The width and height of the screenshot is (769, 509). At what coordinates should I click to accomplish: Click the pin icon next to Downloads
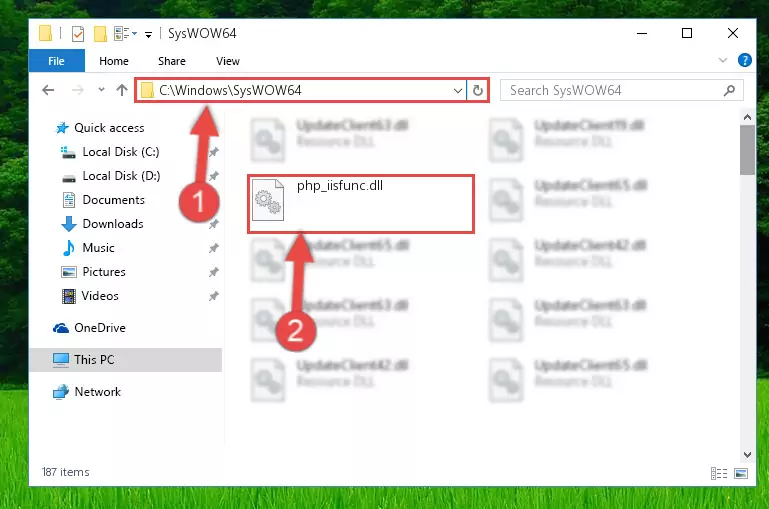213,224
